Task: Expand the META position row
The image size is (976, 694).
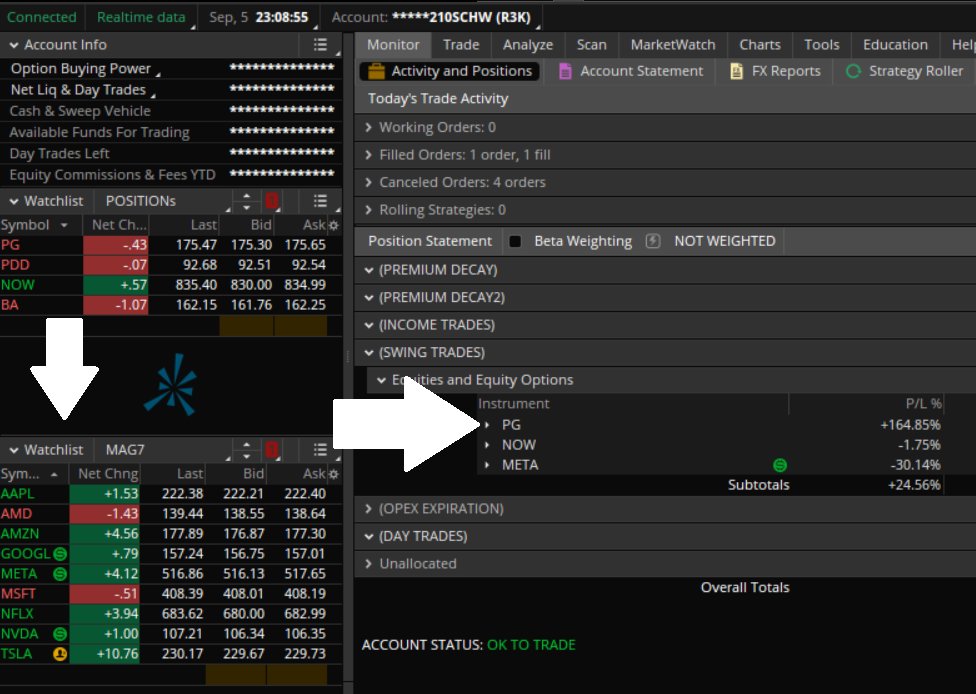Action: click(x=487, y=464)
